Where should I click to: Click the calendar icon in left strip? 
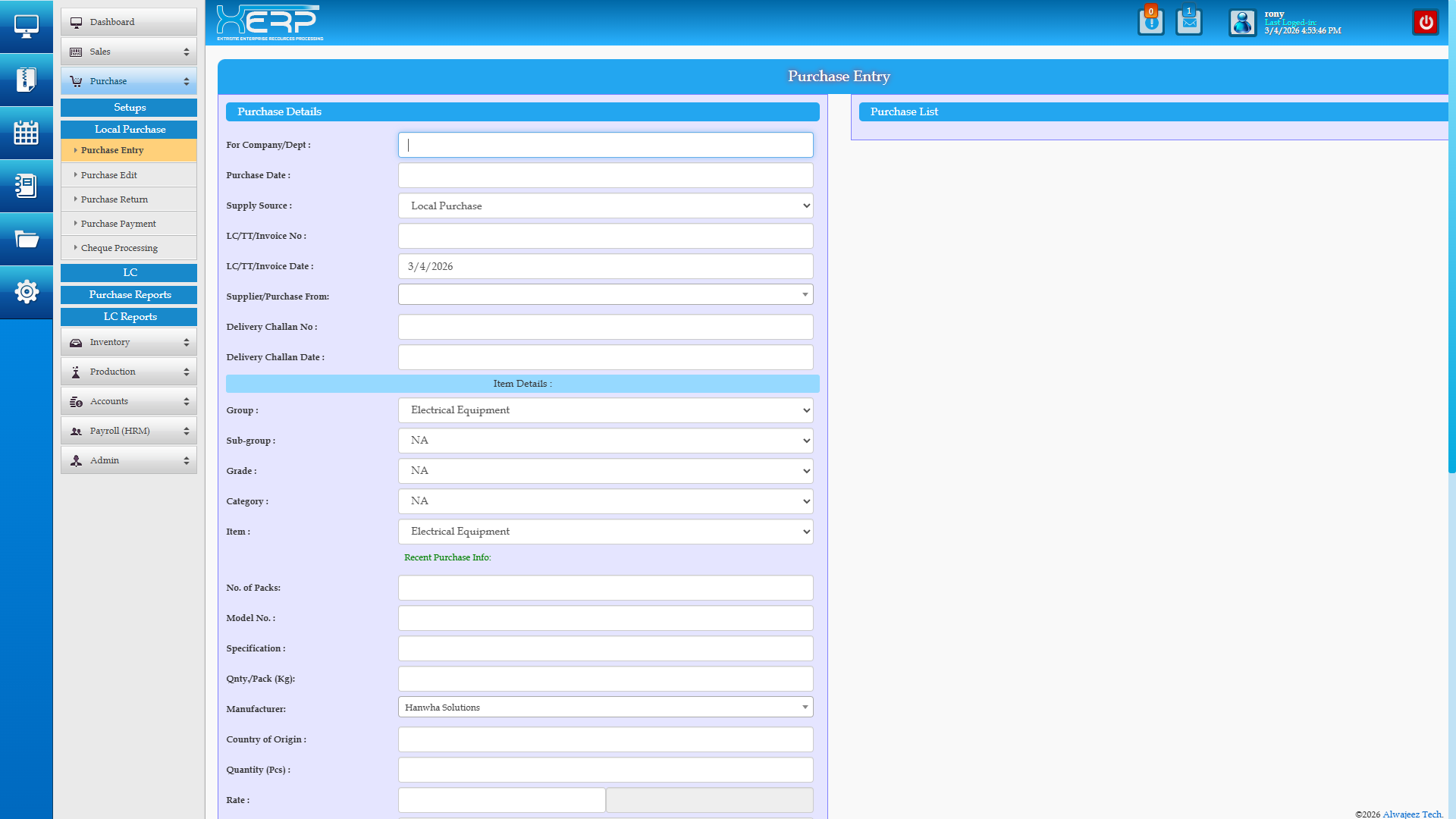pos(26,133)
